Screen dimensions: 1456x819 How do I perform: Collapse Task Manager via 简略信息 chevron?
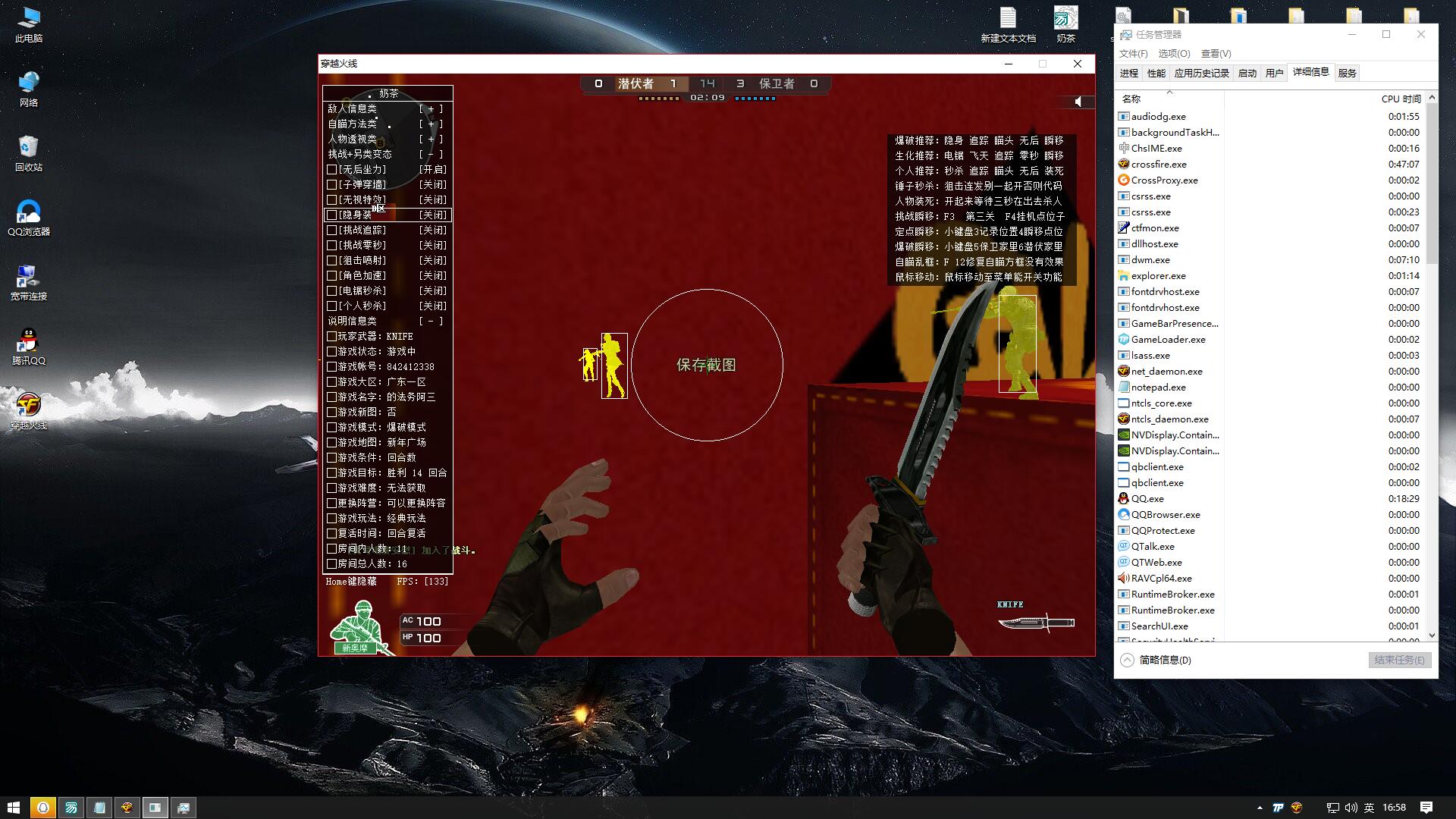[x=1127, y=660]
